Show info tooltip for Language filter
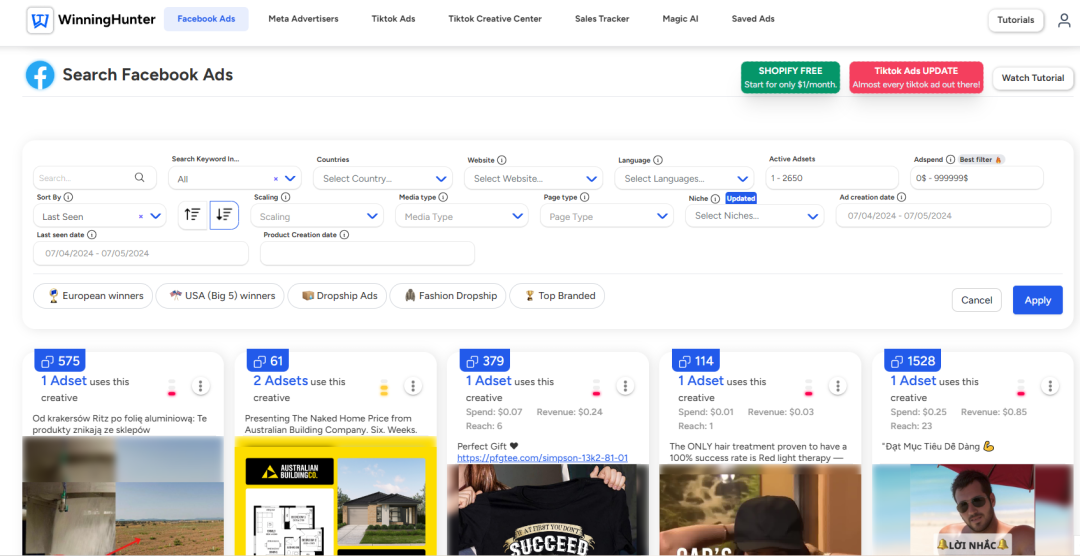 (657, 160)
